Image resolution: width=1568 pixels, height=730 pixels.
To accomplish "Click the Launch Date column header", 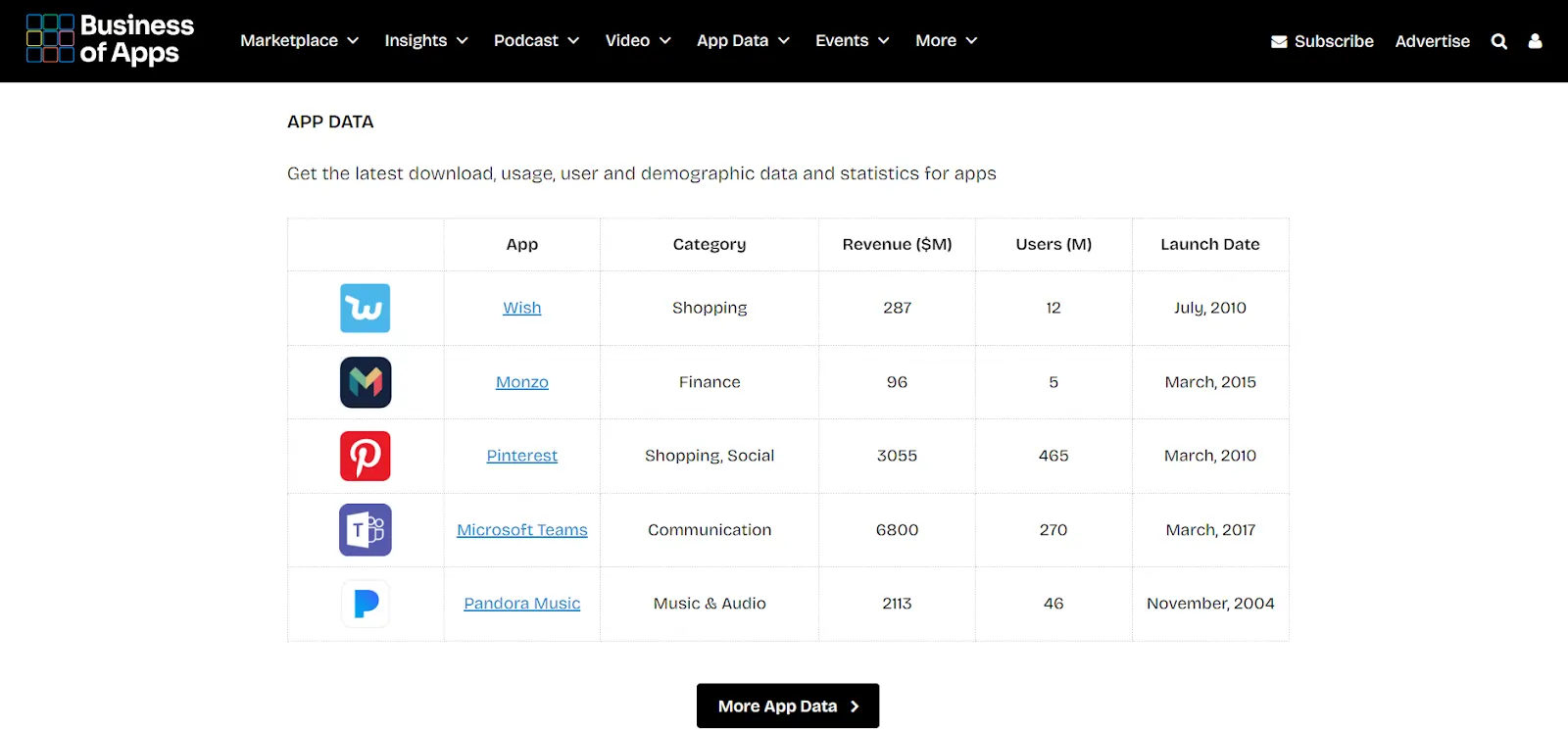I will (1210, 245).
